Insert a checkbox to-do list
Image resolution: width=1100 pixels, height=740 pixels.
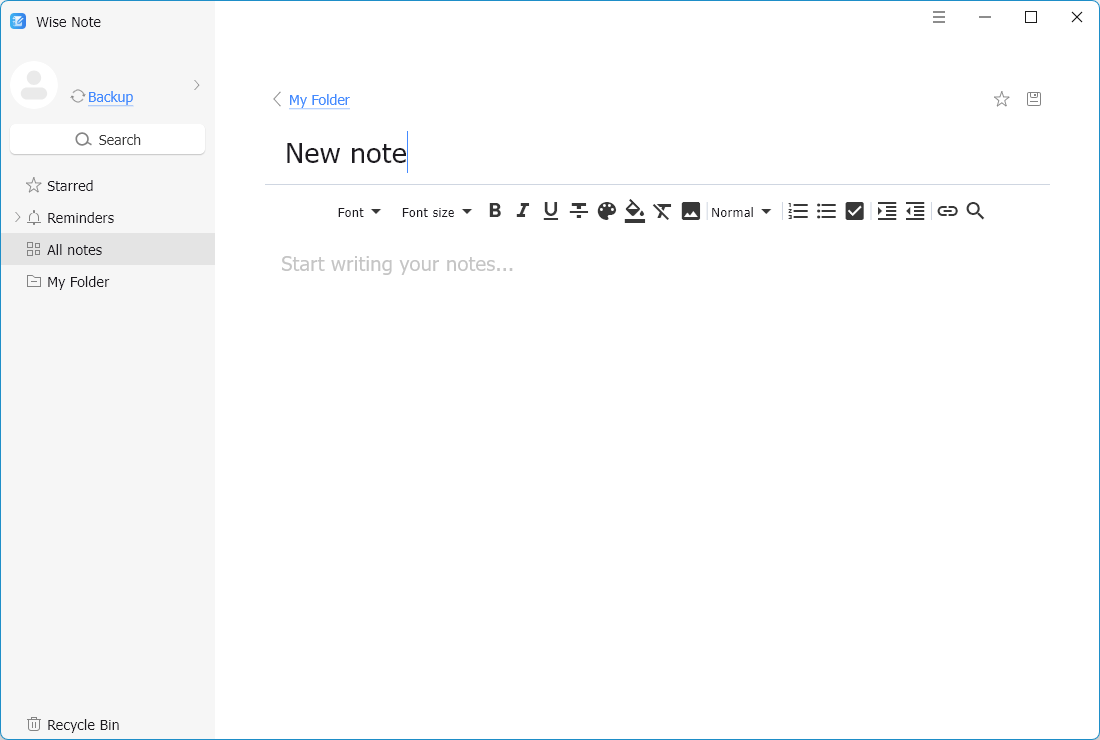854,211
